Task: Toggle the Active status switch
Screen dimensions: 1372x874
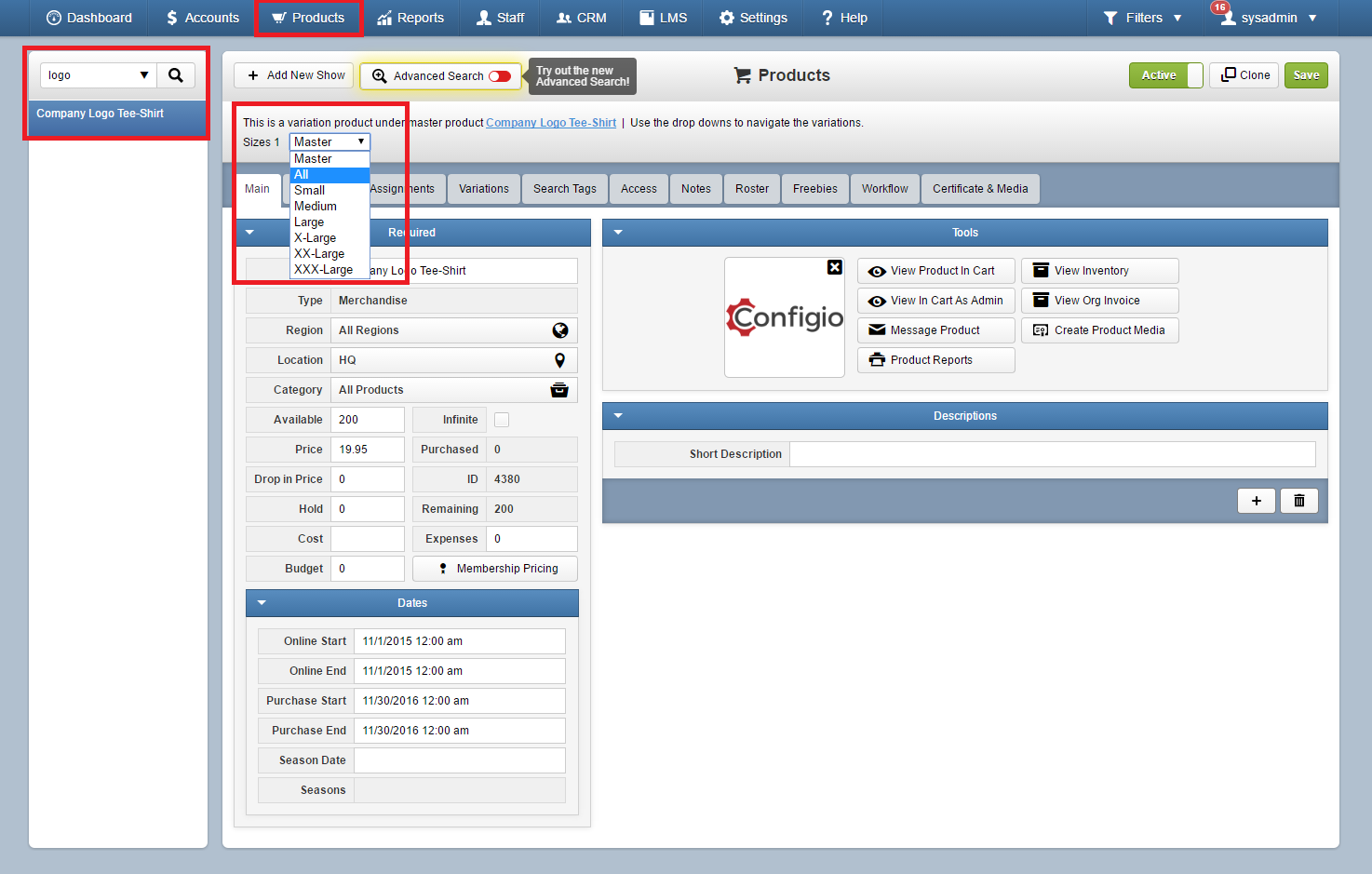Action: point(1165,75)
